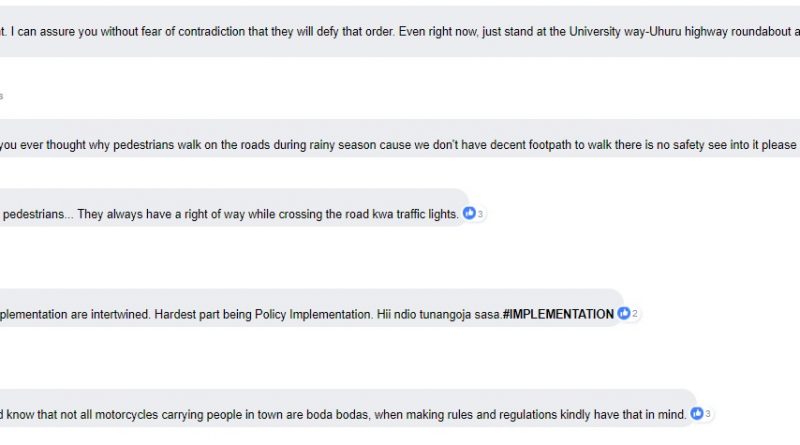Open reaction count 3 on motorcycles comment
The height and width of the screenshot is (445, 800).
pos(708,414)
